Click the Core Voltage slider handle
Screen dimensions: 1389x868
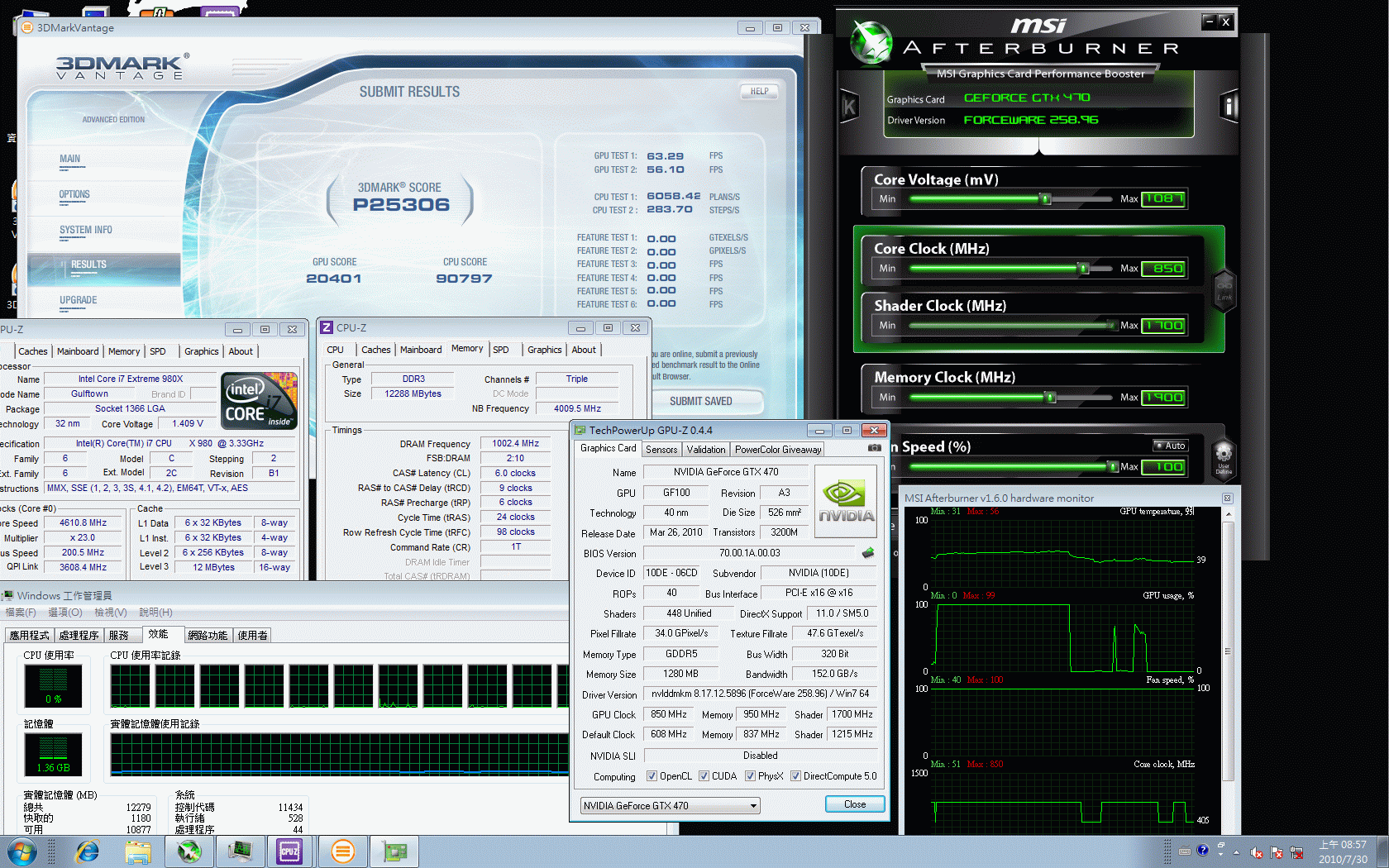pos(1046,199)
